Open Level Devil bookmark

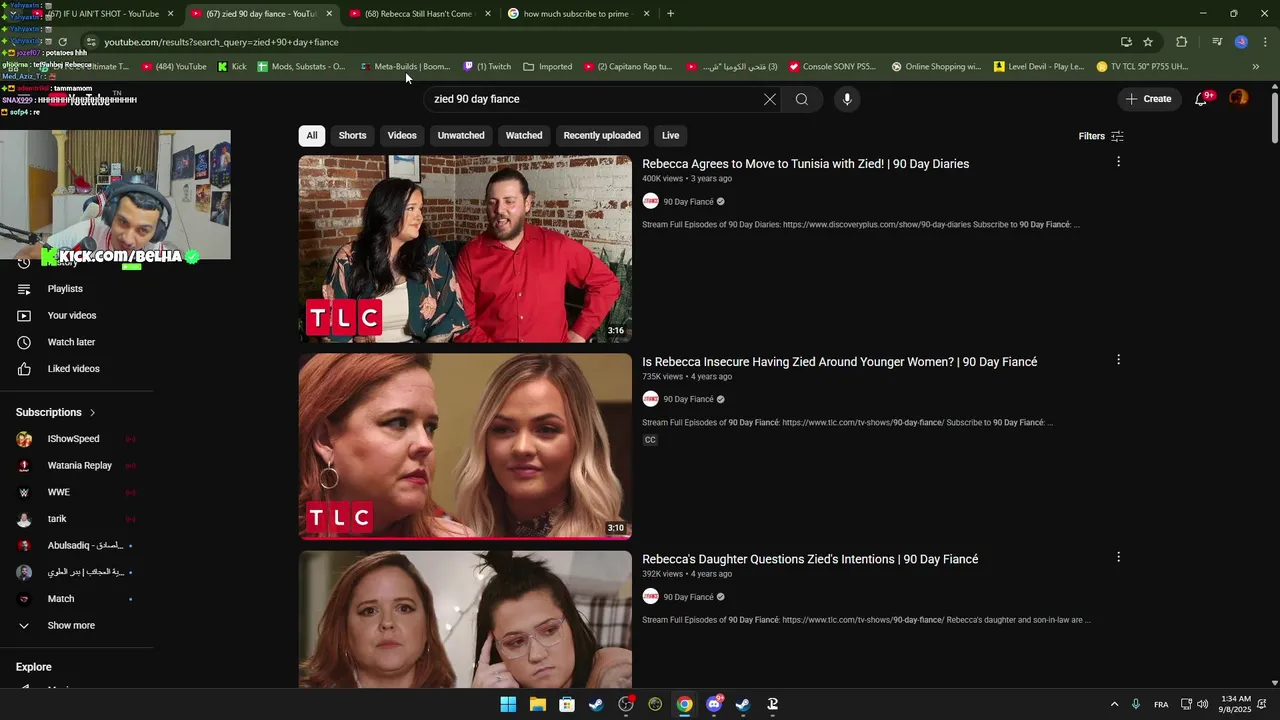[1039, 67]
